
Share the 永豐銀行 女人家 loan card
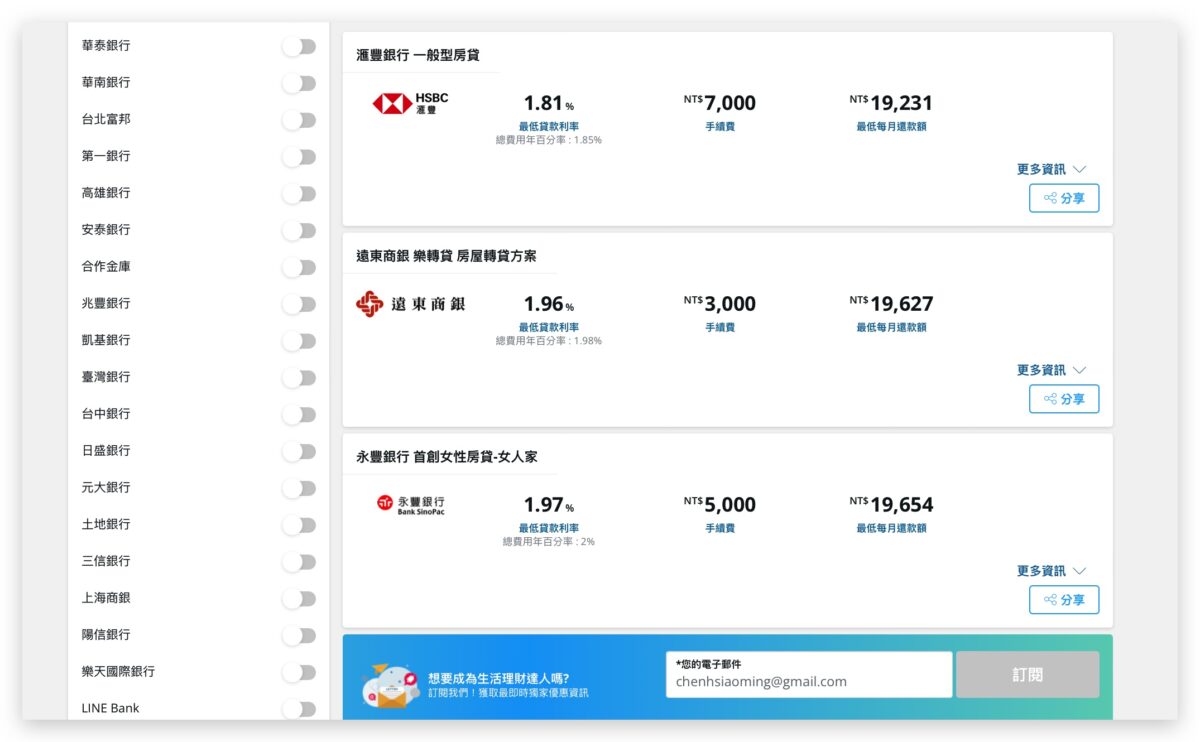pos(1064,600)
